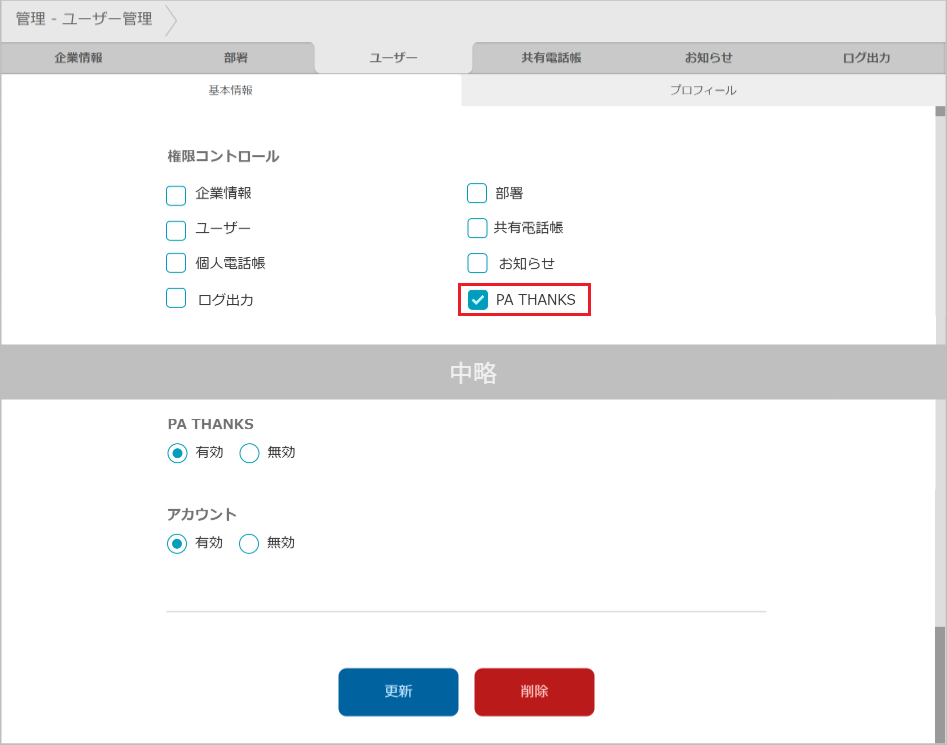947x745 pixels.
Task: Enable the ユーザー permission checkbox
Action: tap(176, 230)
